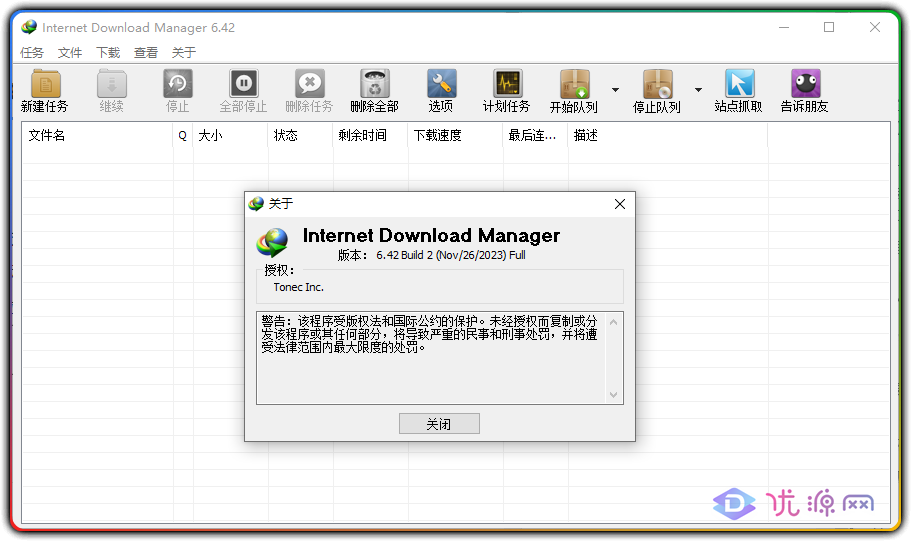
Task: Click the 开始队列 start queue icon
Action: coord(574,84)
